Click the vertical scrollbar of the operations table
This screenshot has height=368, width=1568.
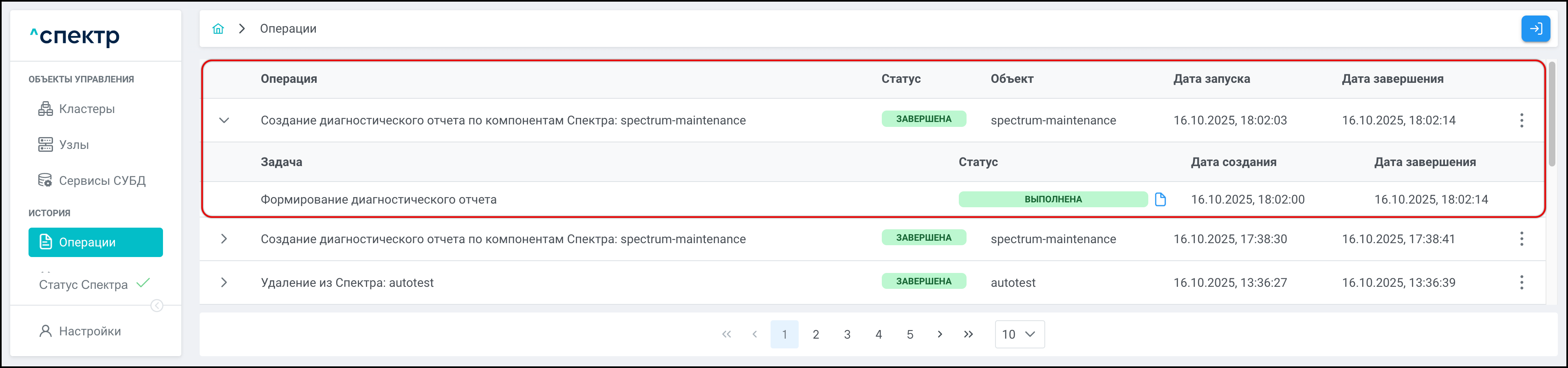(1552, 116)
